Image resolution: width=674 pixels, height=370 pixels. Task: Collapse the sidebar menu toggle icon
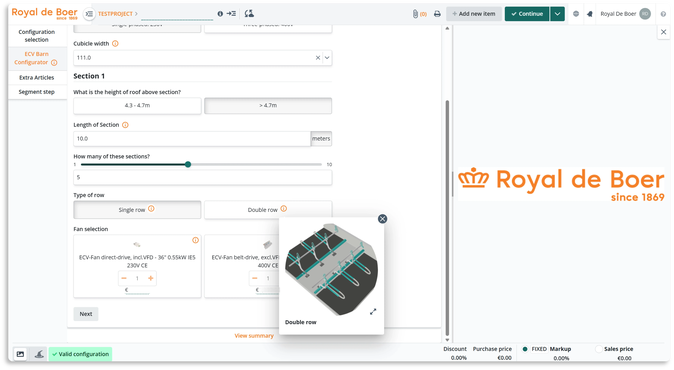coord(89,14)
